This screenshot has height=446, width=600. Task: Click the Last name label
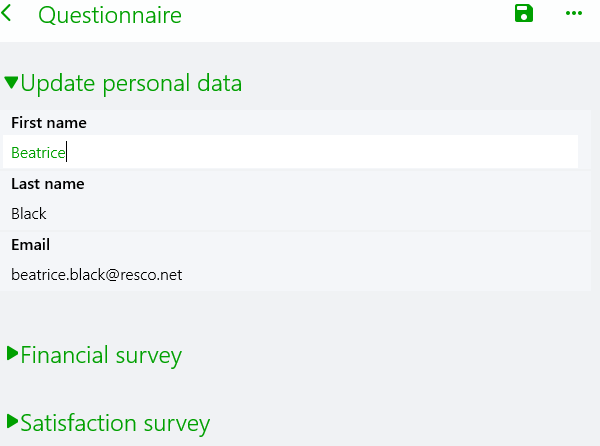coord(47,184)
